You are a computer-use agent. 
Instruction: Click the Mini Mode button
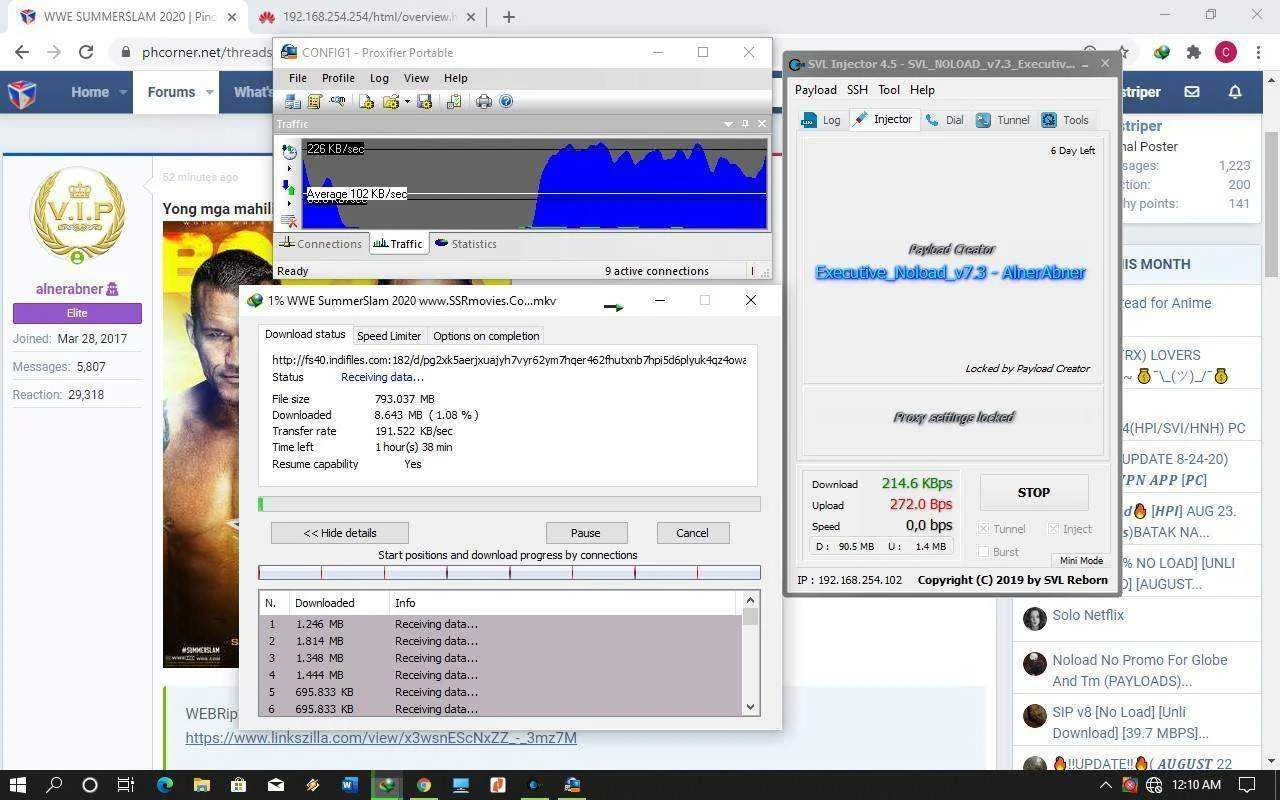click(1081, 561)
